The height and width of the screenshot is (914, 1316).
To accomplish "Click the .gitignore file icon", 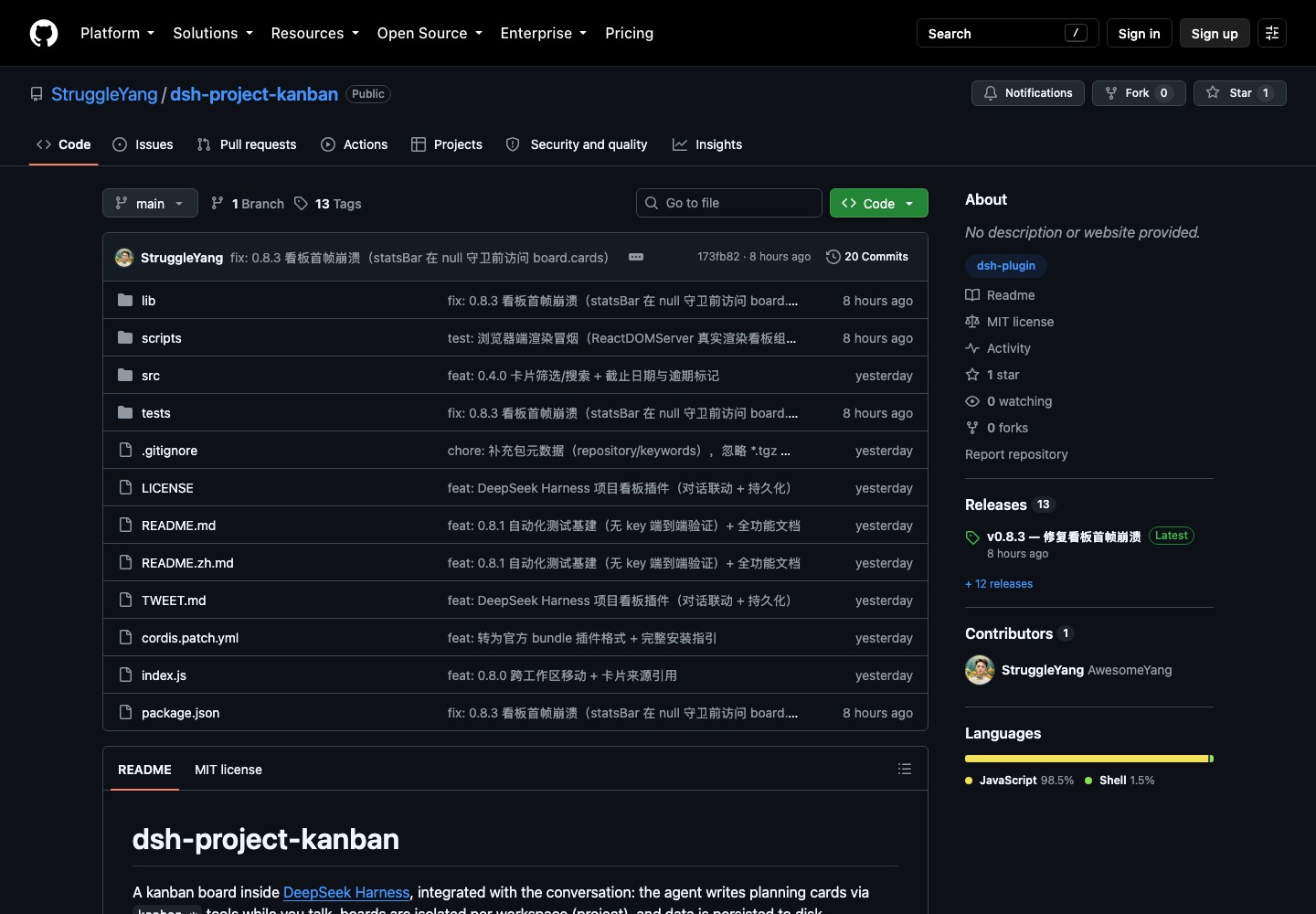I will (x=125, y=450).
